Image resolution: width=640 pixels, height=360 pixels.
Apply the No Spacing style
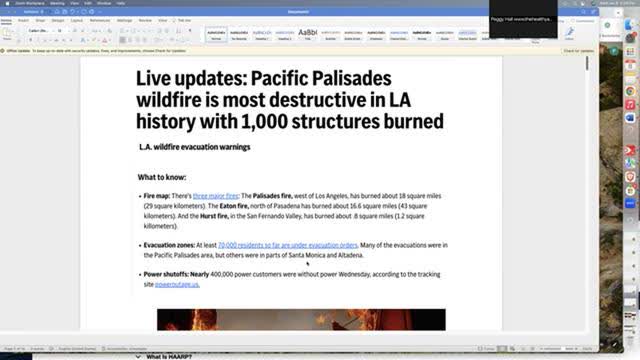click(239, 35)
